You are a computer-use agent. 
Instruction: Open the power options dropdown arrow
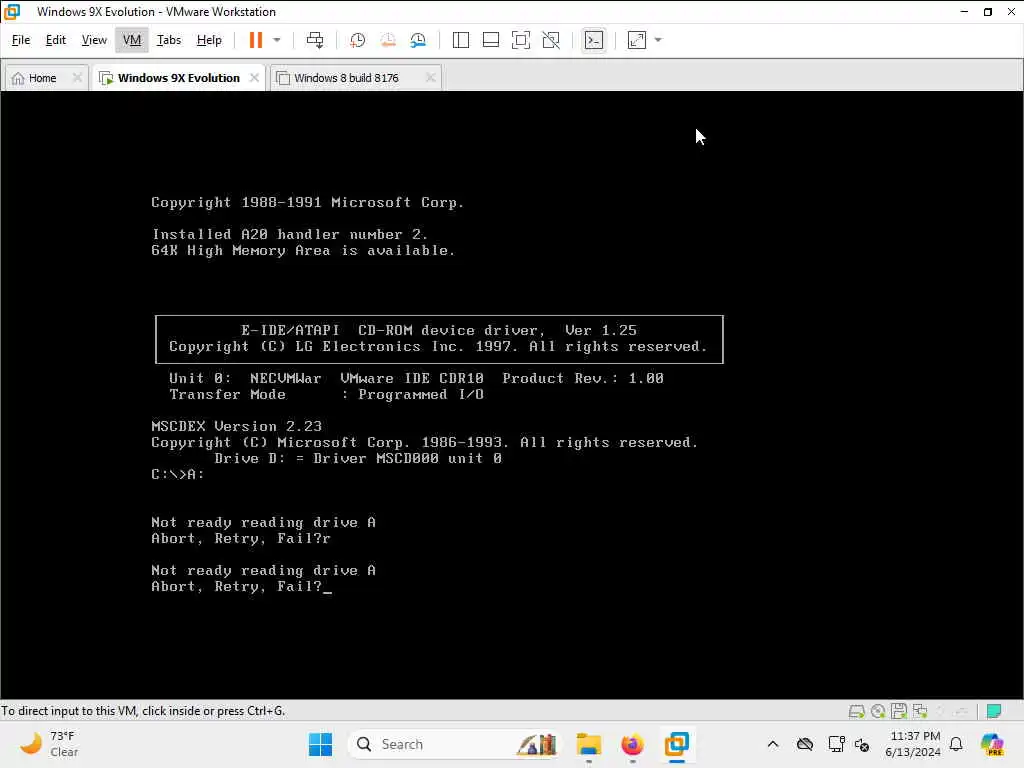[x=277, y=40]
